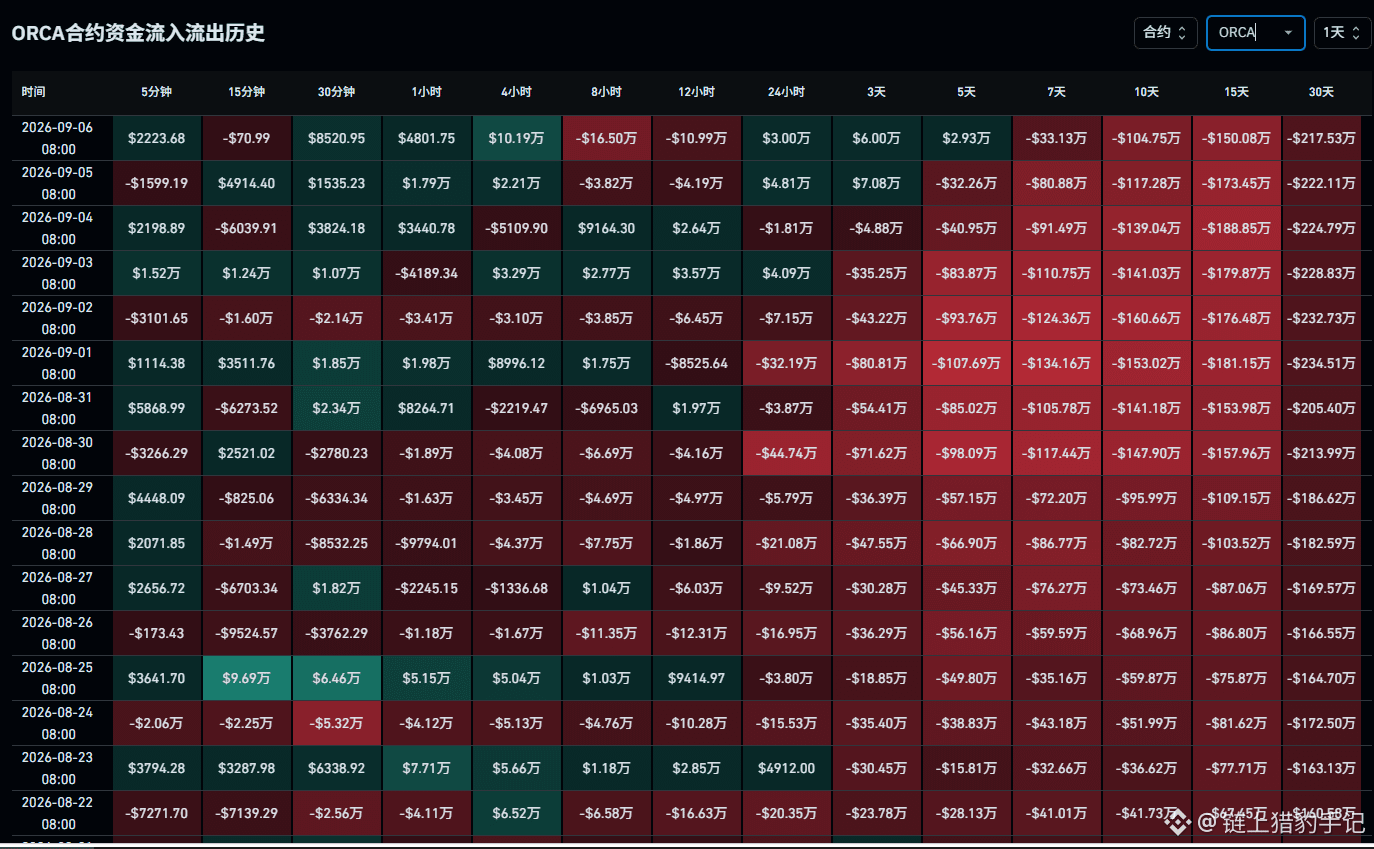Open the 1天 interval dropdown
The image size is (1374, 849).
1342,32
